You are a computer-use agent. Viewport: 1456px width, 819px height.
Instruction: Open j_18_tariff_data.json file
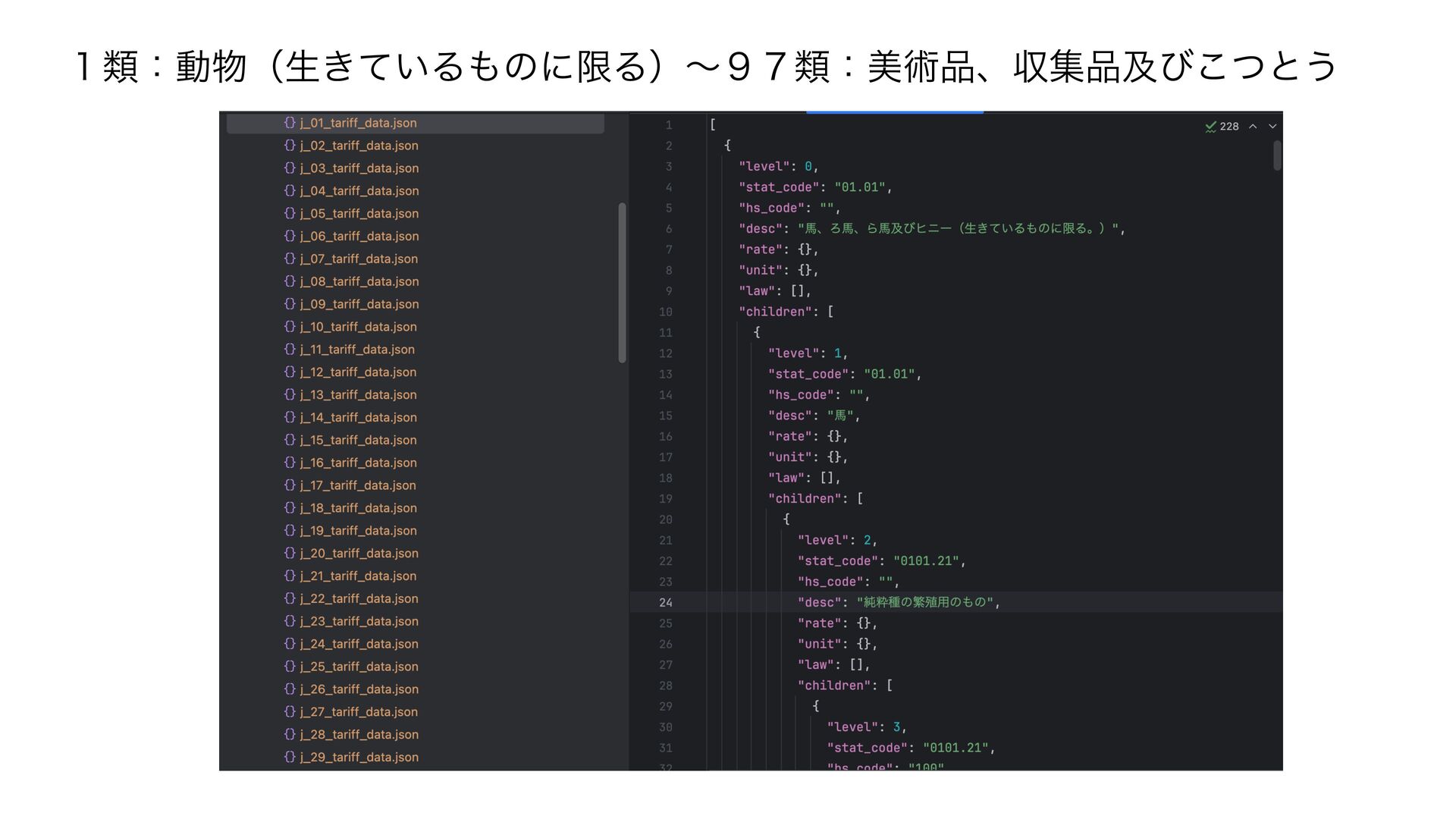350,508
